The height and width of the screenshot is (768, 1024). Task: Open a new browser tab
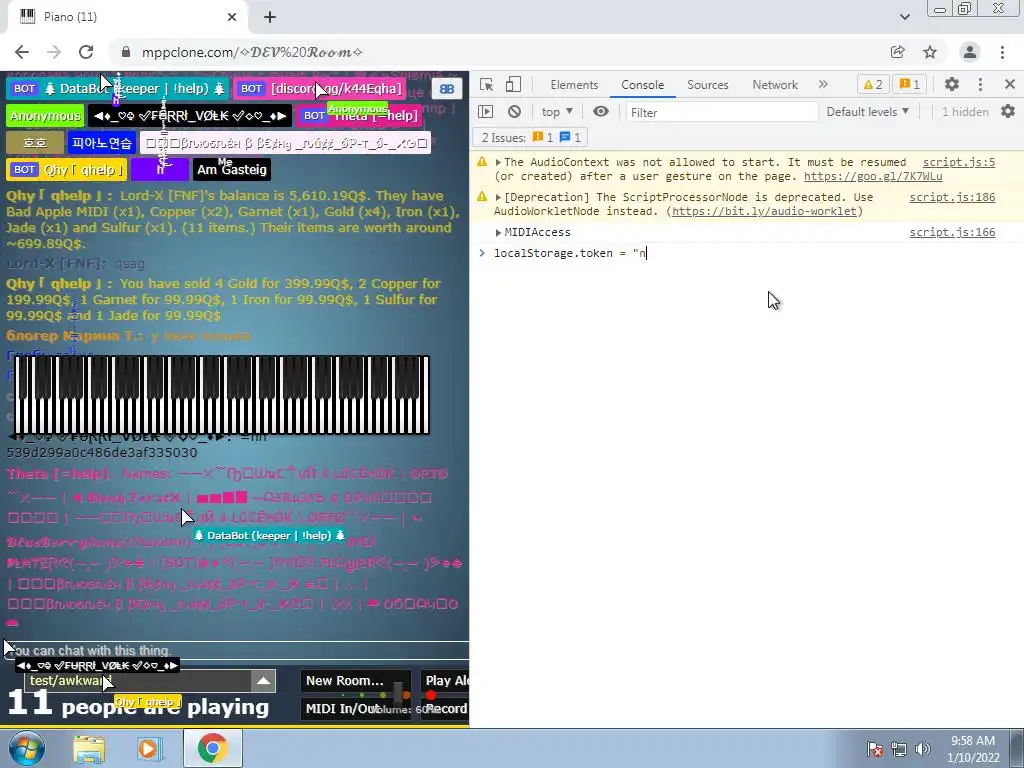(270, 18)
